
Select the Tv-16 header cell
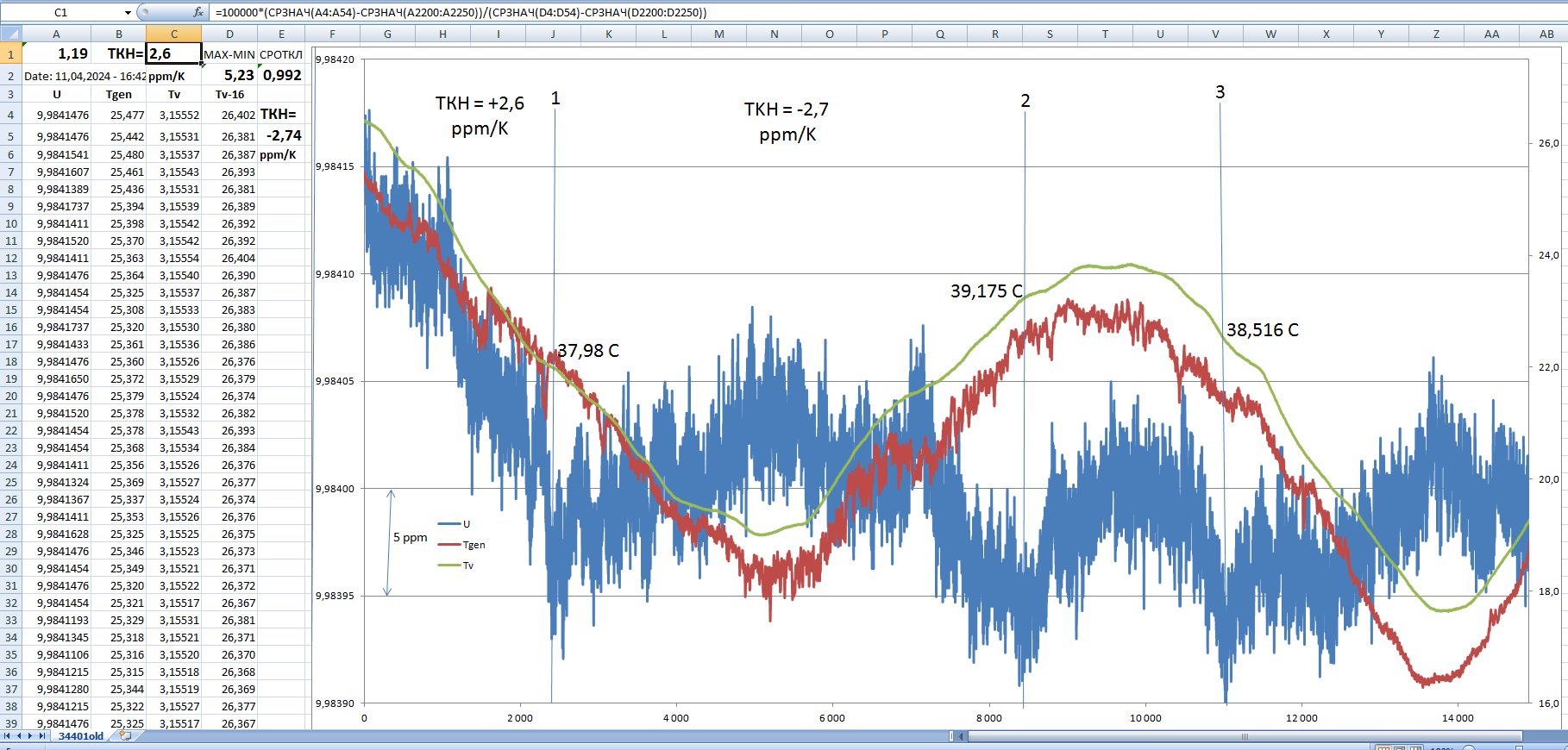coord(229,95)
